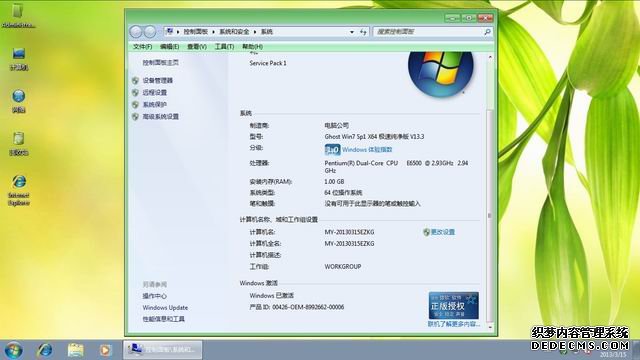Select the 1.00 GB RAM value
This screenshot has height=360, width=640.
(334, 182)
